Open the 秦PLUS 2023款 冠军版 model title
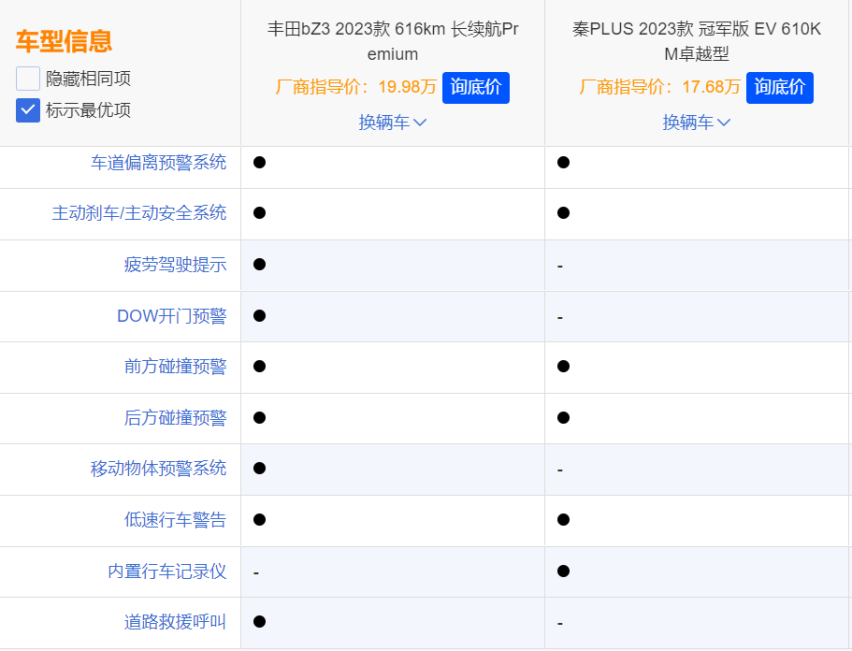The height and width of the screenshot is (651, 852). [x=696, y=41]
